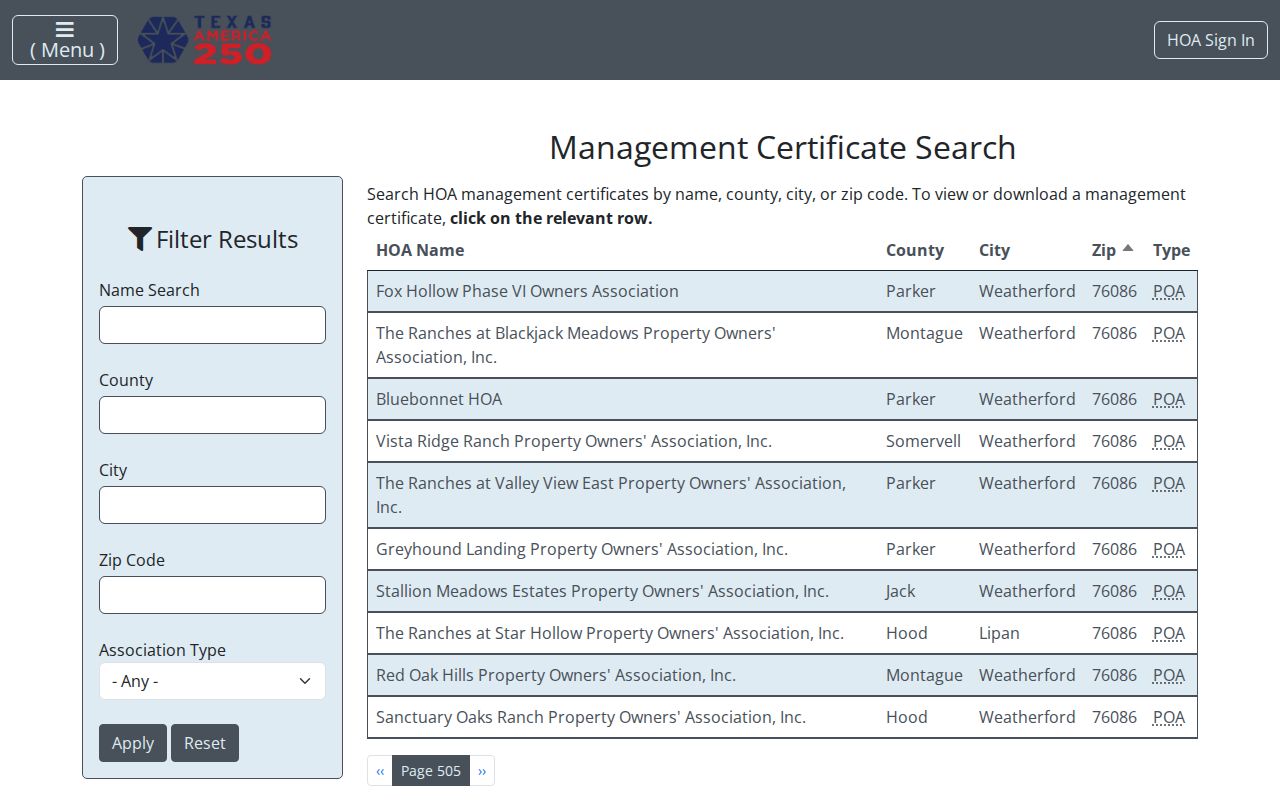The image size is (1280, 800).
Task: Focus the Name Search input field
Action: (212, 325)
